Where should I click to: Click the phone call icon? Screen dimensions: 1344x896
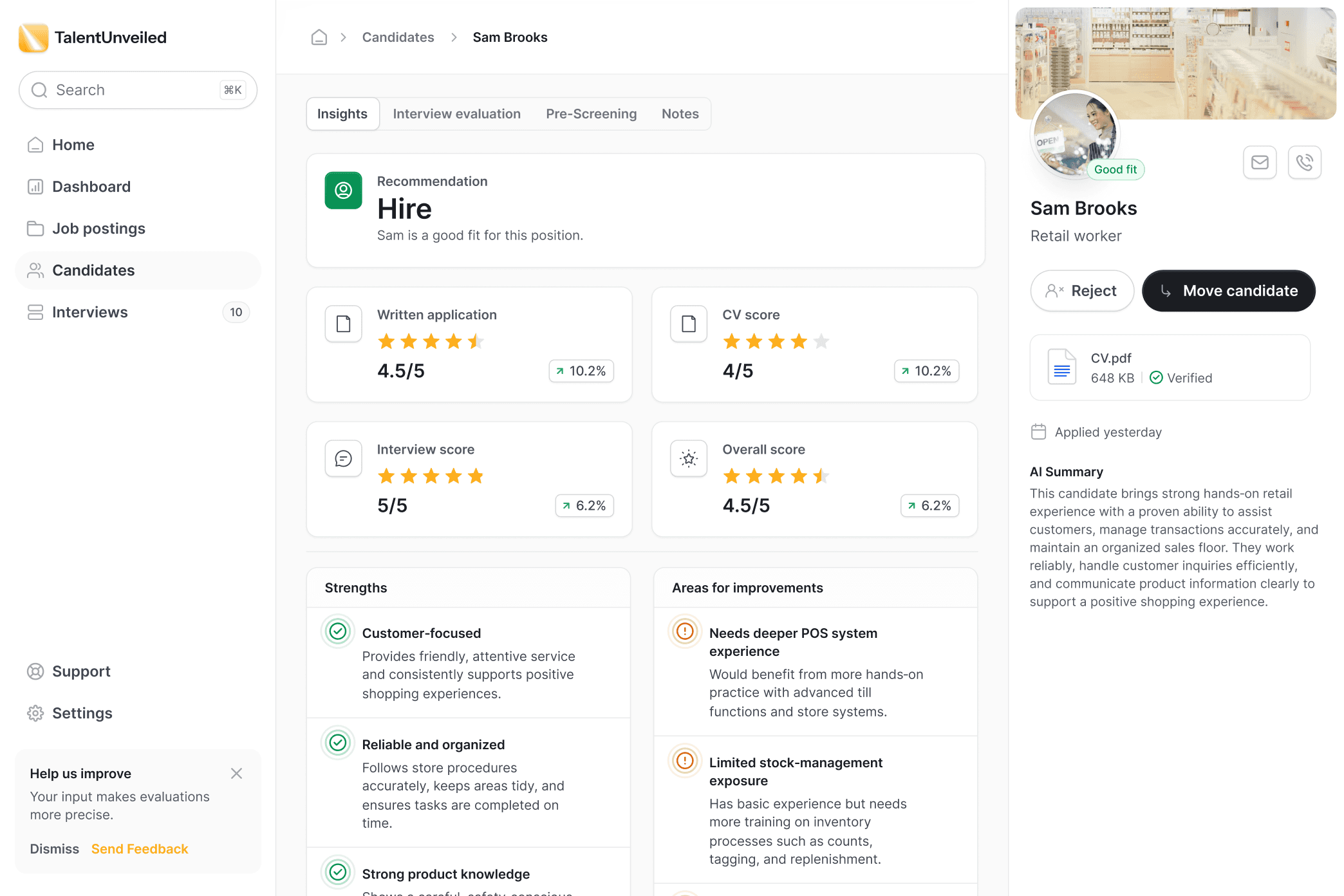1305,162
